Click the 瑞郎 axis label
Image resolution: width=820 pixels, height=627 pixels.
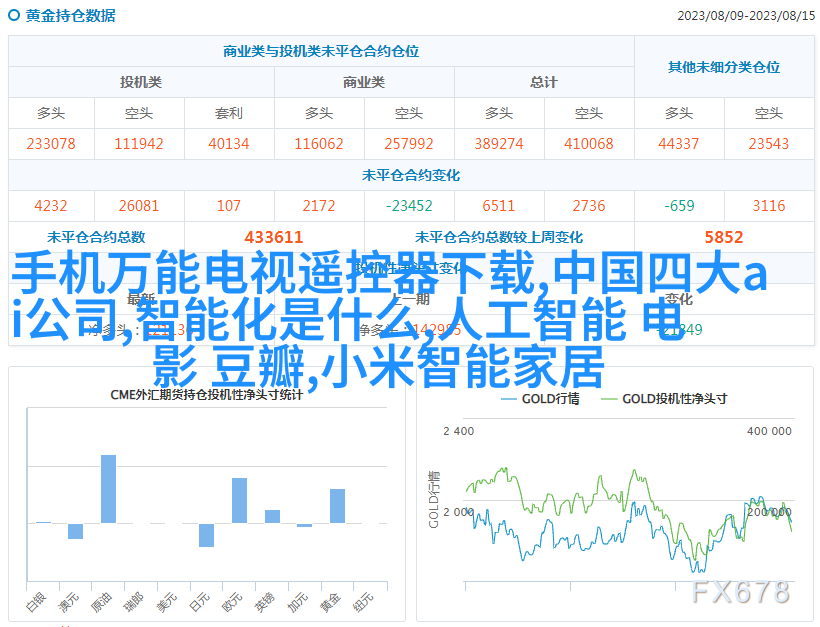[x=133, y=602]
